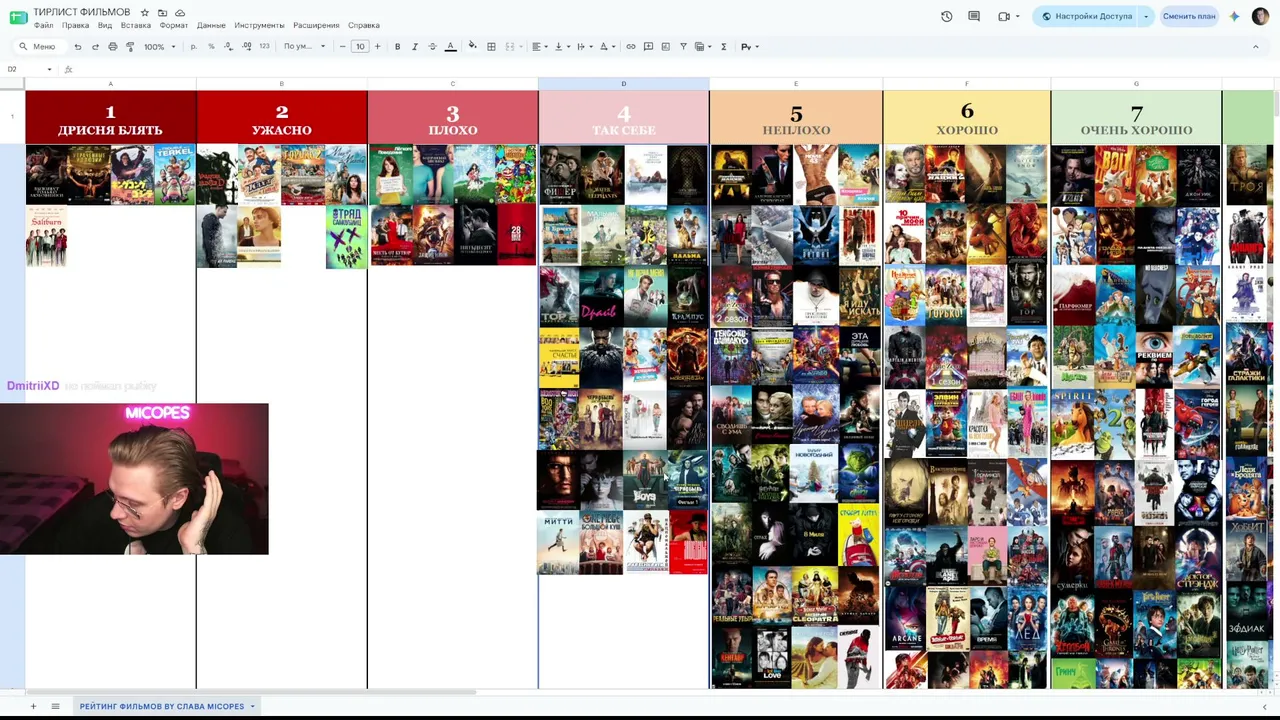
Task: Open filter views dropdown
Action: point(702,47)
